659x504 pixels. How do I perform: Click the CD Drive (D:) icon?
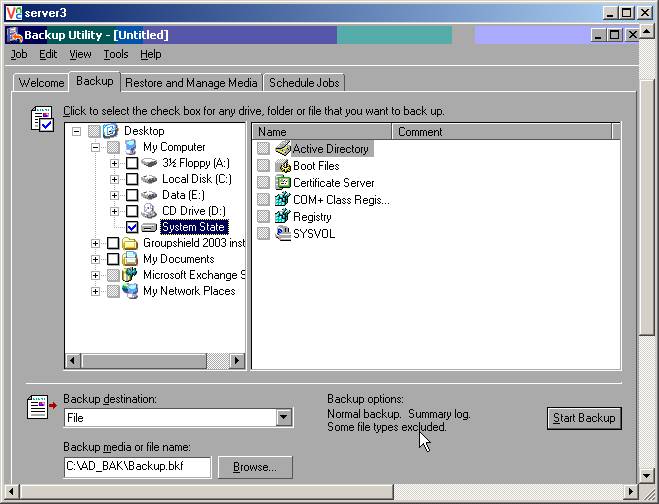[150, 211]
